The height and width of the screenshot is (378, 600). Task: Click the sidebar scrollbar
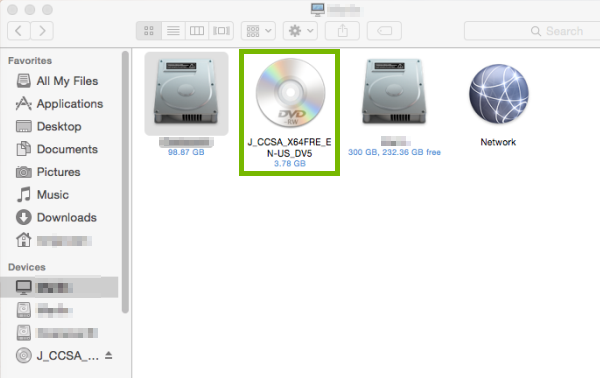[x=125, y=182]
